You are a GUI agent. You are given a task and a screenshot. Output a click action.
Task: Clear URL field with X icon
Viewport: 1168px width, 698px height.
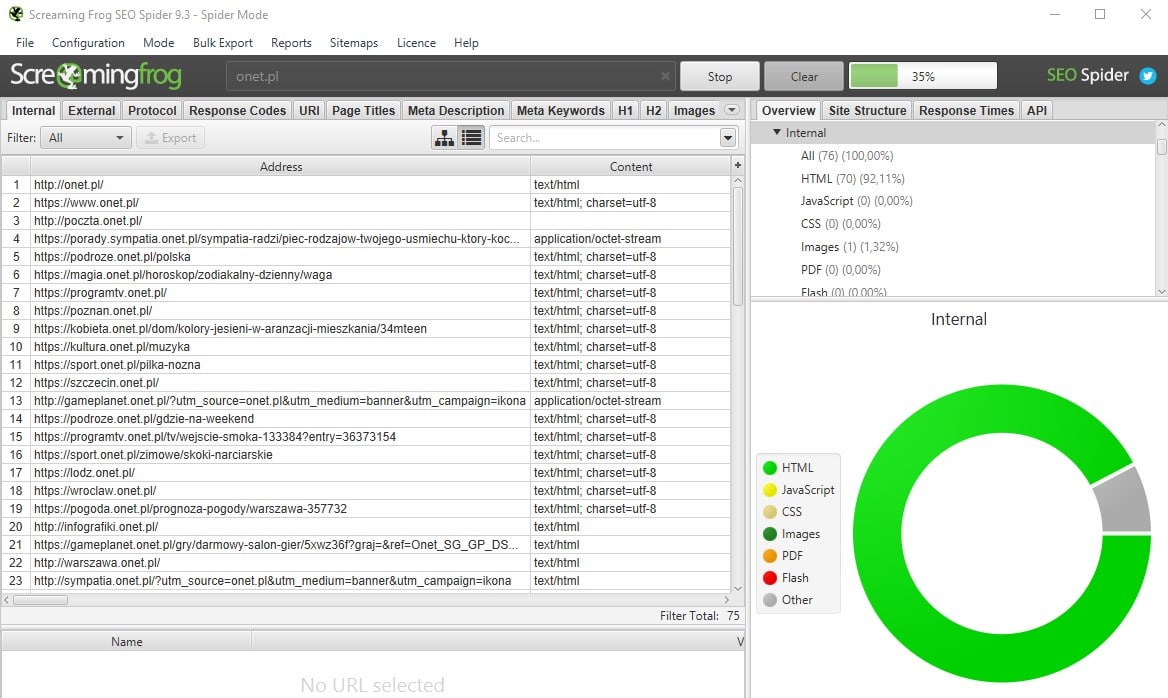[x=664, y=76]
